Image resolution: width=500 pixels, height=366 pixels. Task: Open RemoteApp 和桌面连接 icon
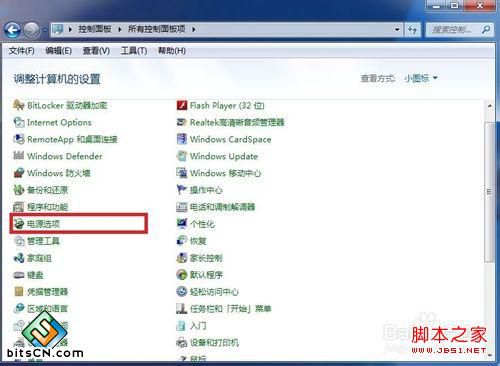[19, 139]
